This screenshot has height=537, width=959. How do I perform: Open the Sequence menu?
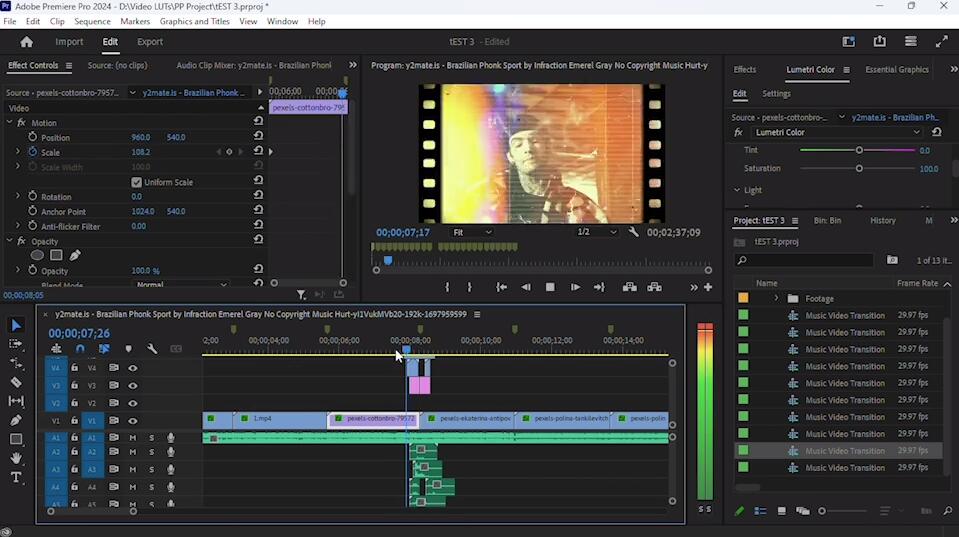(92, 21)
